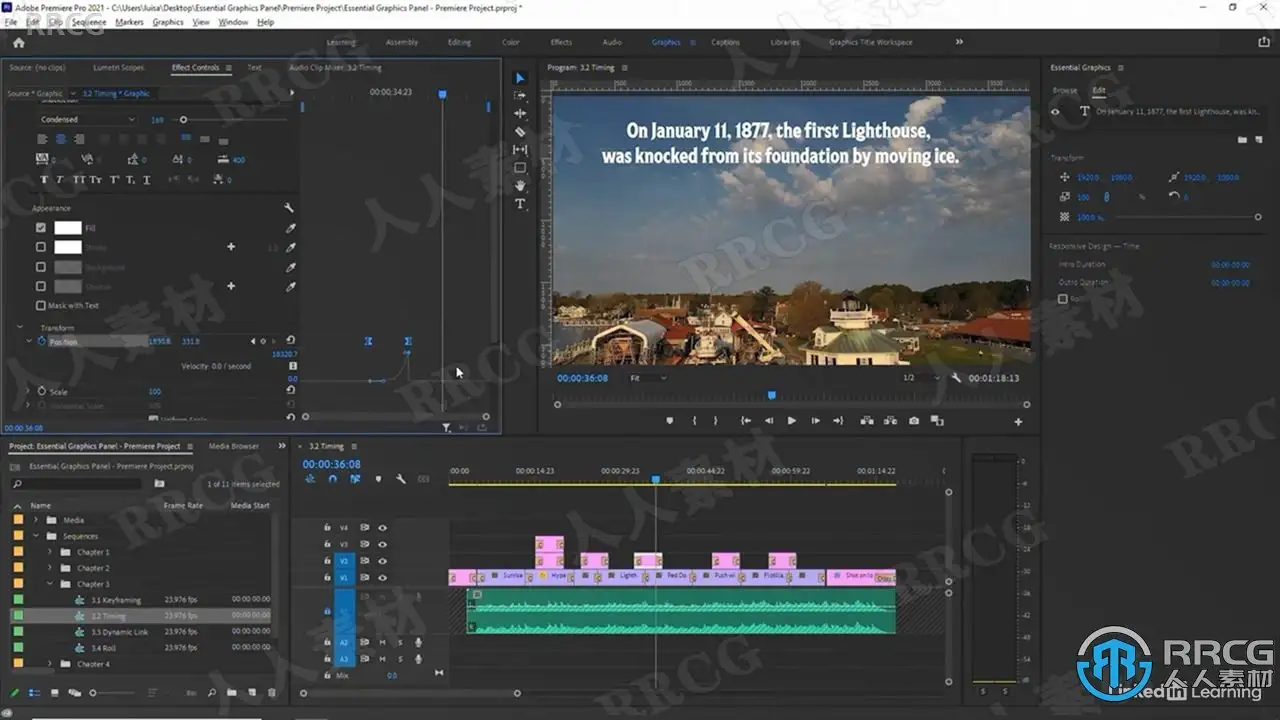
Task: Select the 3.3 Dynamic Link sequence
Action: pyautogui.click(x=119, y=632)
